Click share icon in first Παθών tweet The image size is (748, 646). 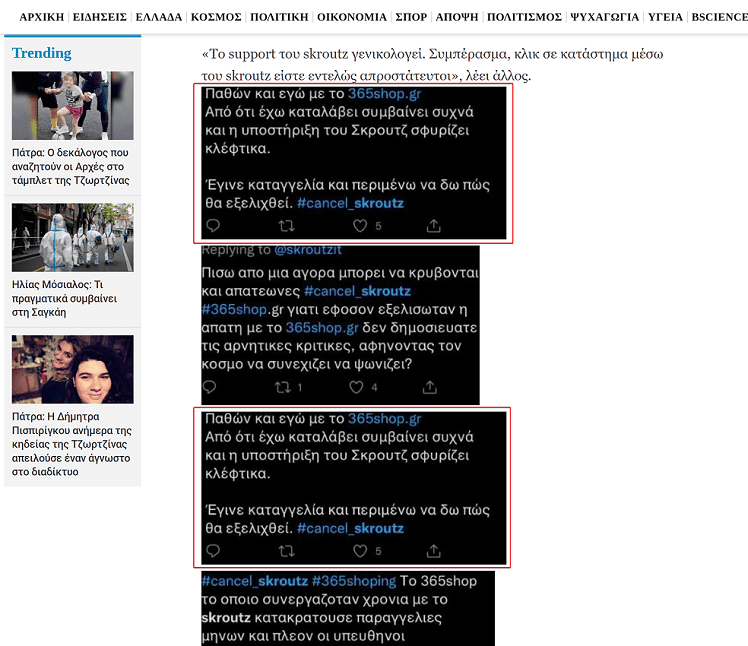433,225
